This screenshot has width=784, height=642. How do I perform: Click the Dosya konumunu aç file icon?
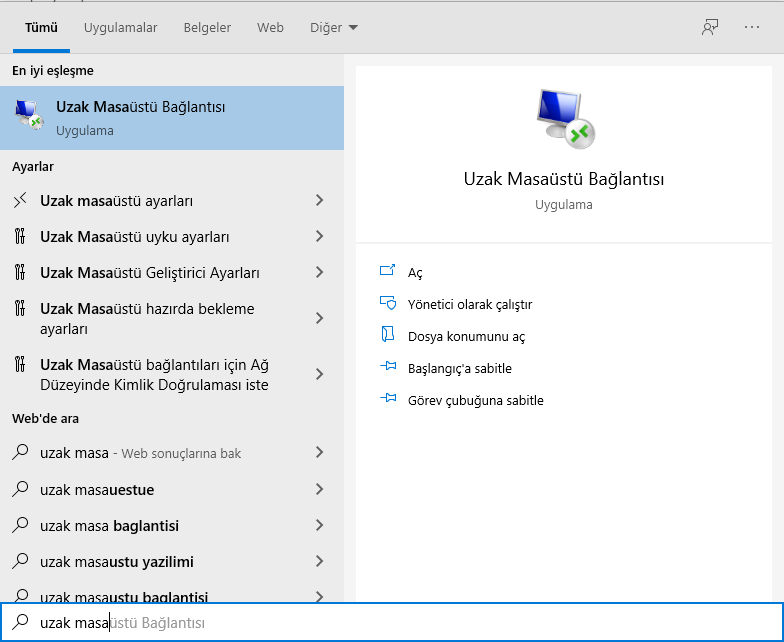click(x=388, y=336)
